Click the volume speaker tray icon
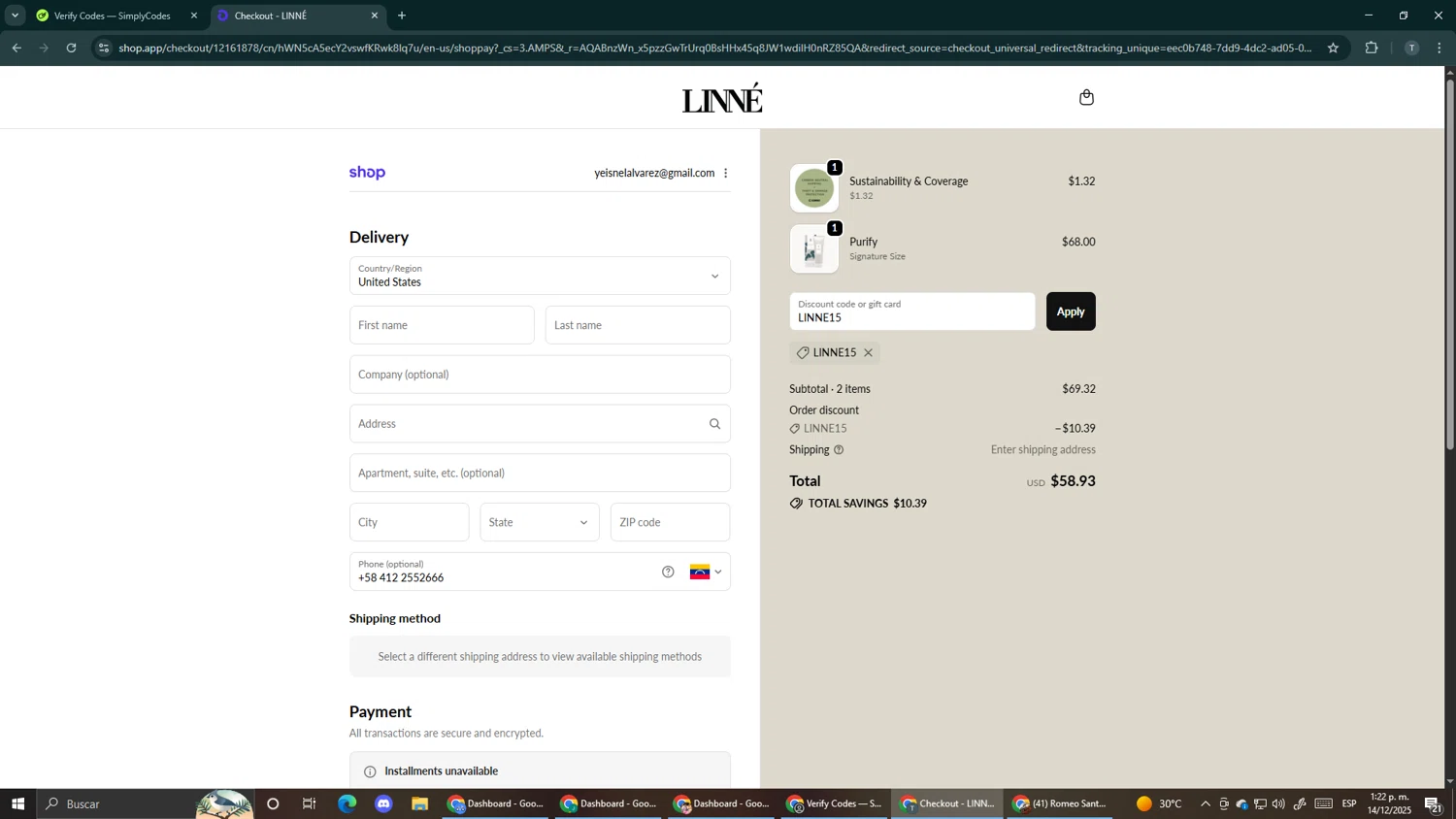 [1278, 803]
